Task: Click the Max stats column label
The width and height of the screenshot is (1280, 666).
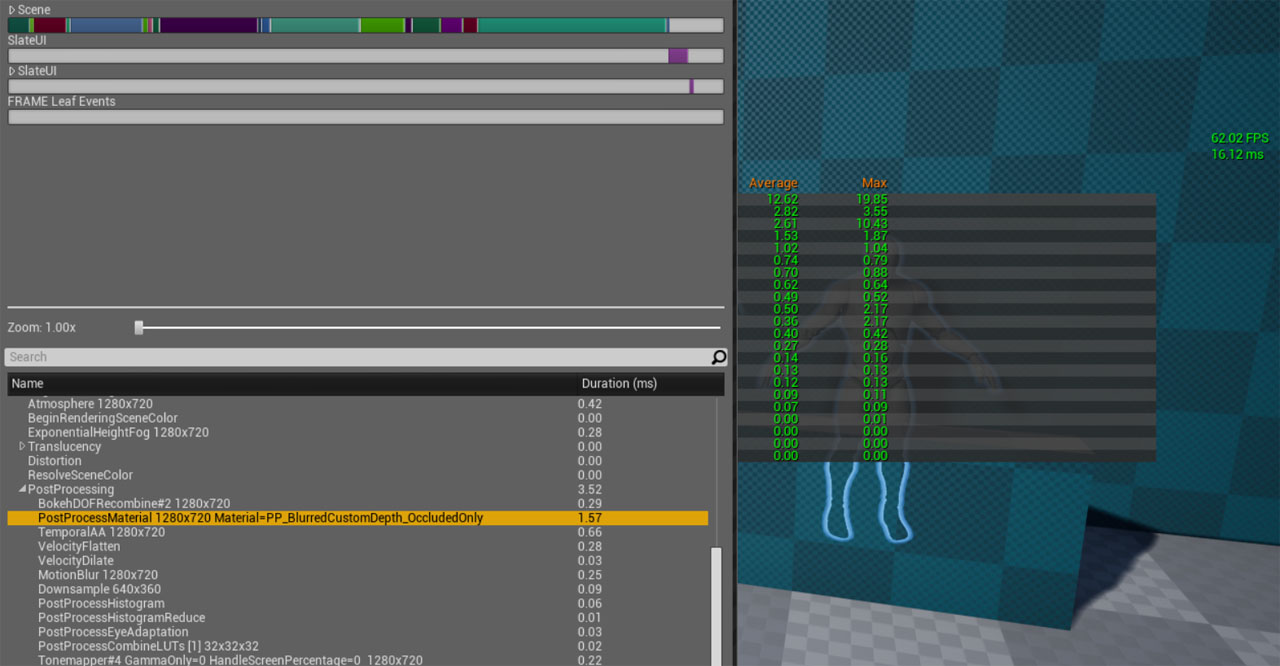Action: tap(874, 183)
